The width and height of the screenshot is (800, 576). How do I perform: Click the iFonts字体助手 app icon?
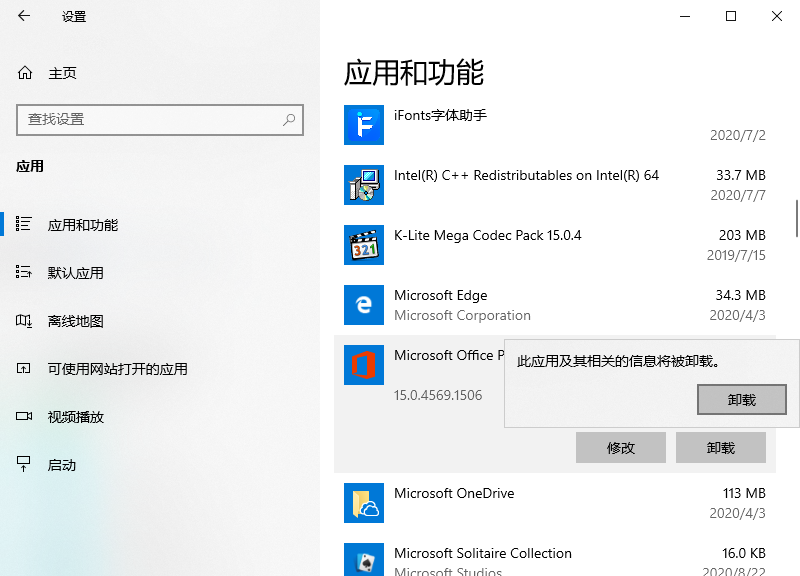(364, 125)
